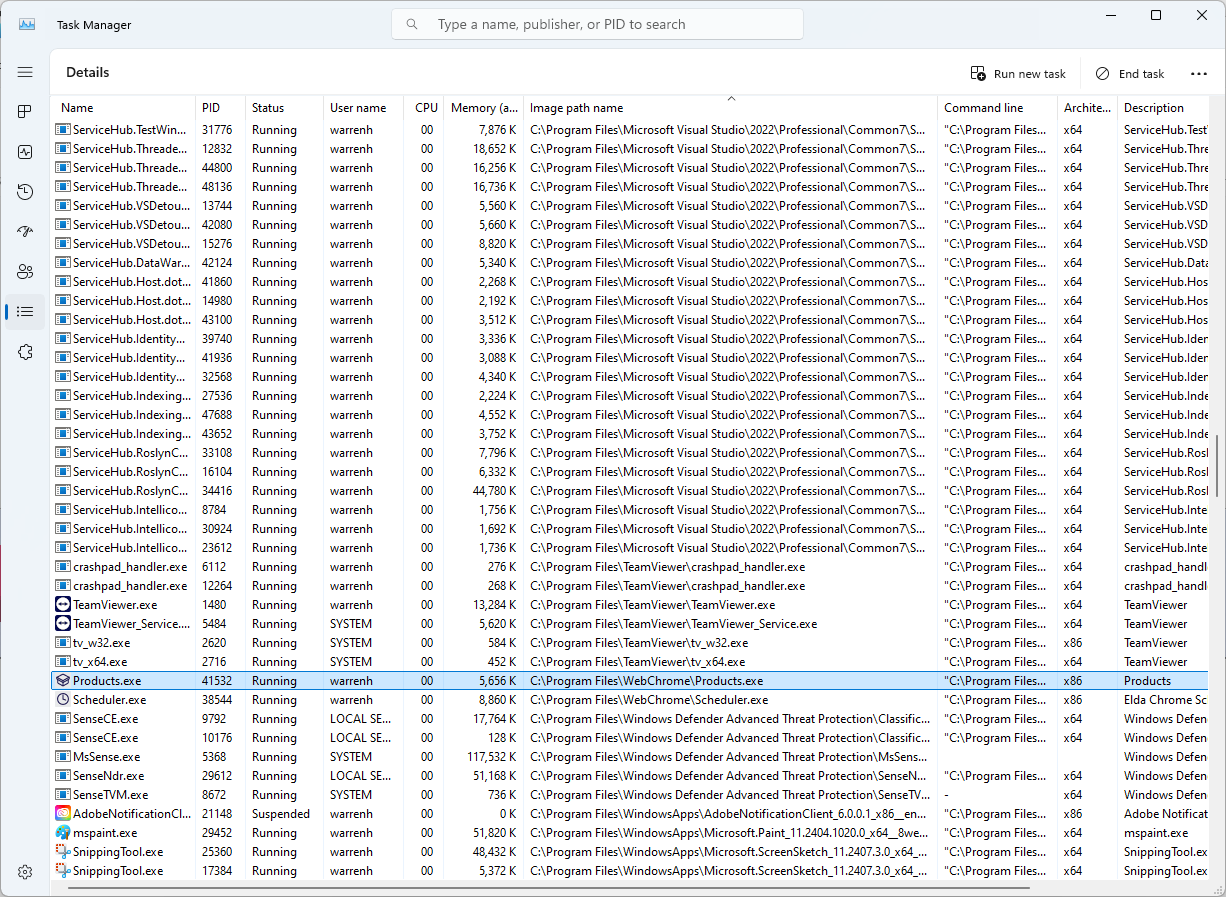Click the process search field
This screenshot has height=897, width=1226.
pyautogui.click(x=597, y=23)
